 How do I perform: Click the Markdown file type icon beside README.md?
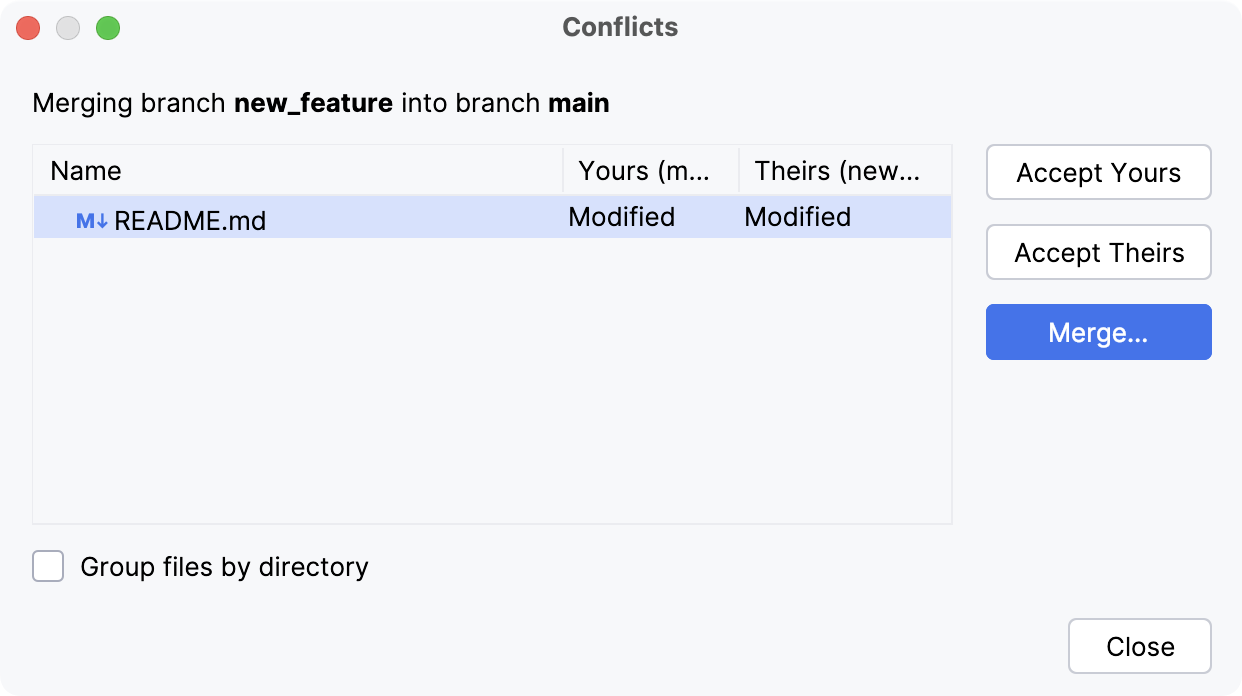tap(91, 218)
